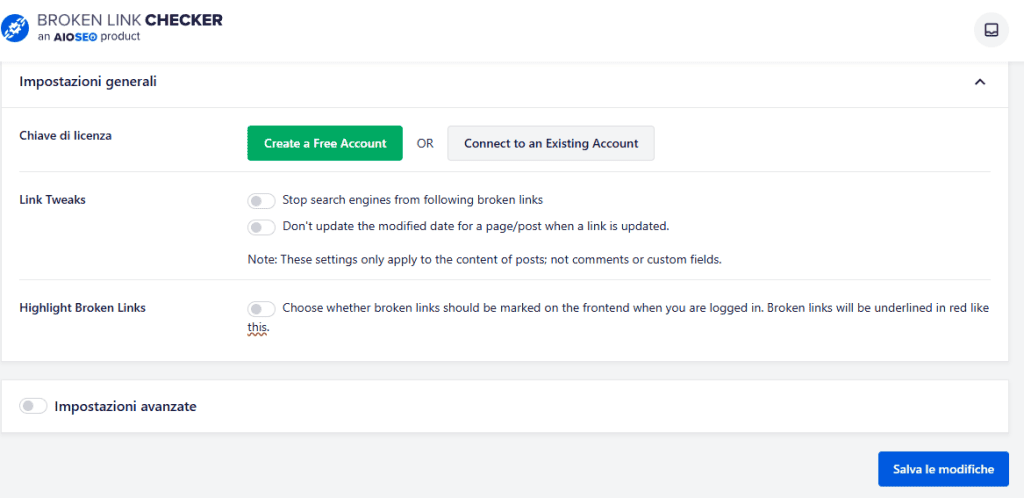Image resolution: width=1024 pixels, height=498 pixels.
Task: Click the 'Note: These settings only apply' text
Action: tap(484, 259)
